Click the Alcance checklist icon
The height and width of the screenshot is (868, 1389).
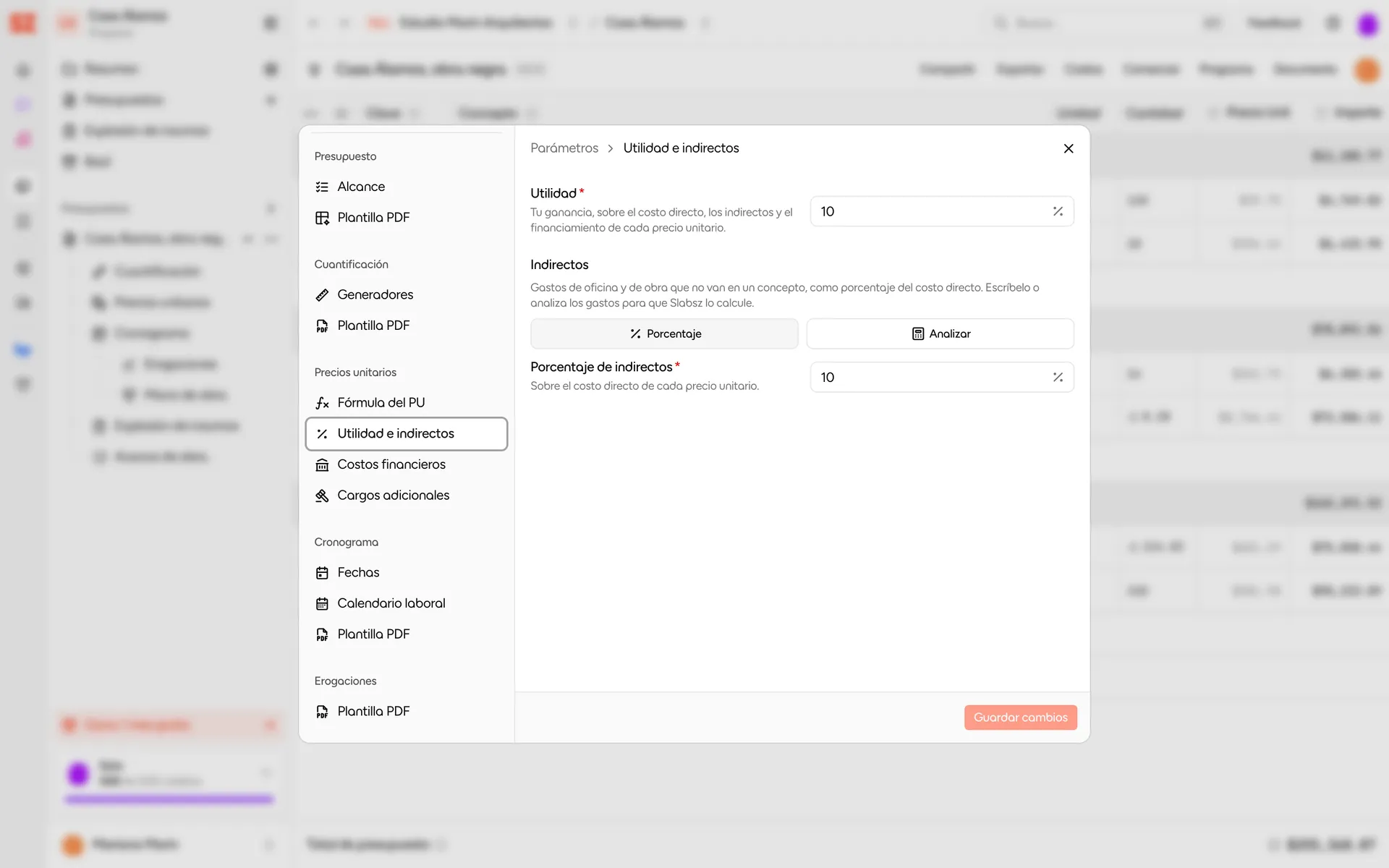coord(322,187)
